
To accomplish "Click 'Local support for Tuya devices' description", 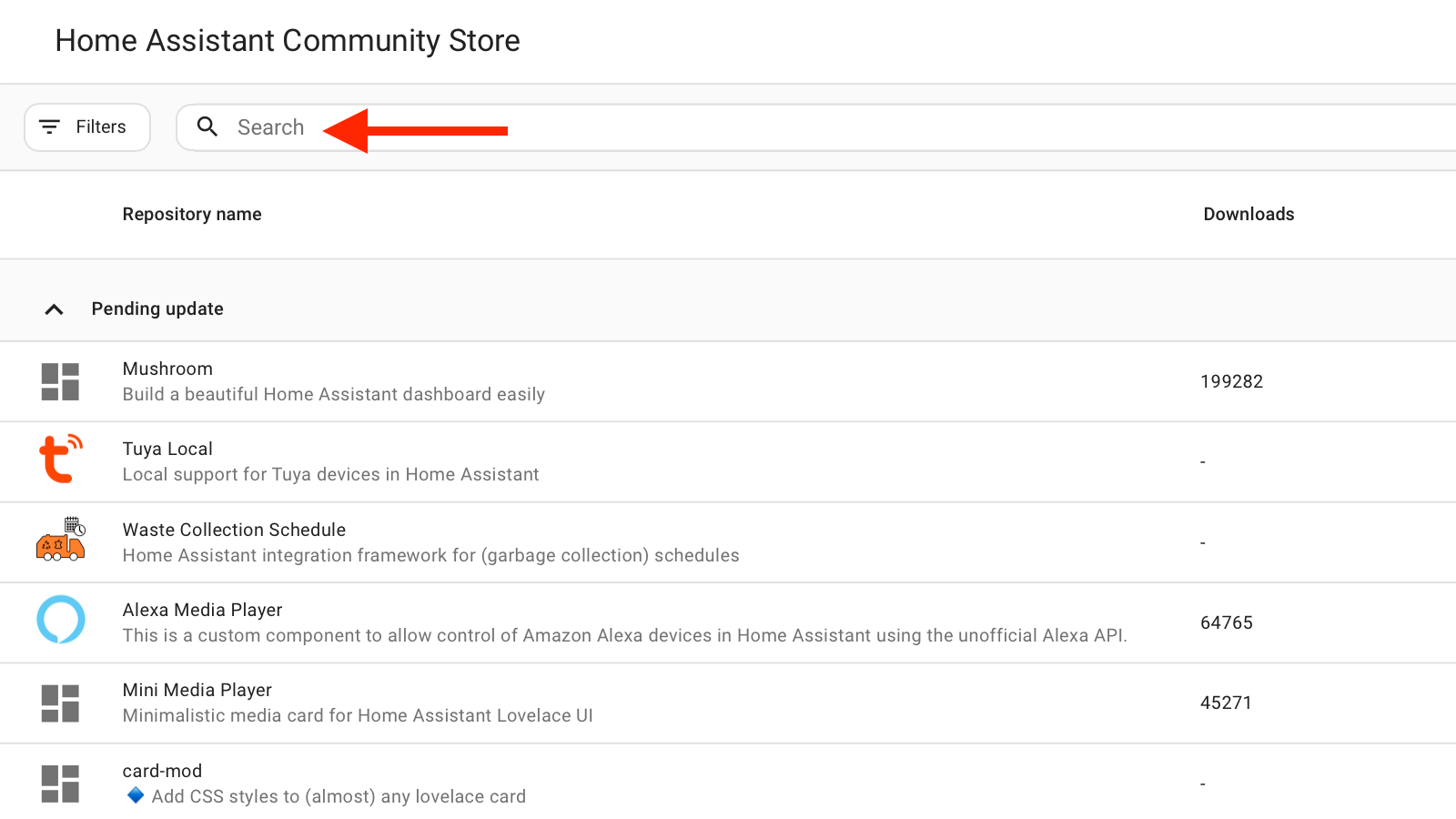I will [330, 474].
